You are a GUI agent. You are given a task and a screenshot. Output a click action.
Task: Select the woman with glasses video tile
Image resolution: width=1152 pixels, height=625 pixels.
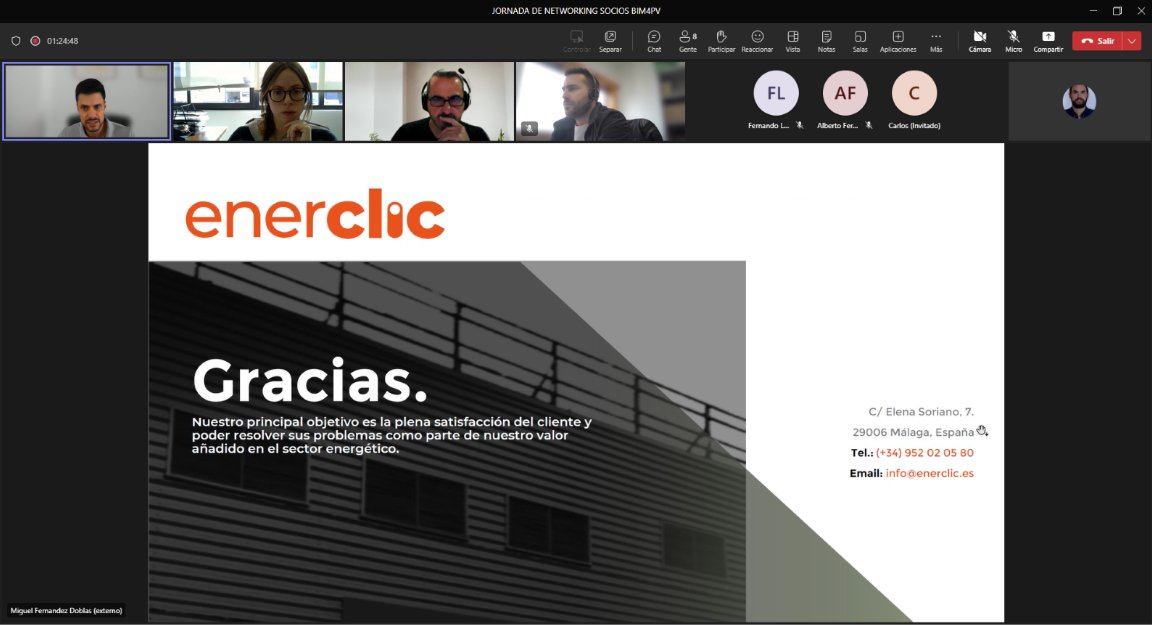tap(258, 101)
